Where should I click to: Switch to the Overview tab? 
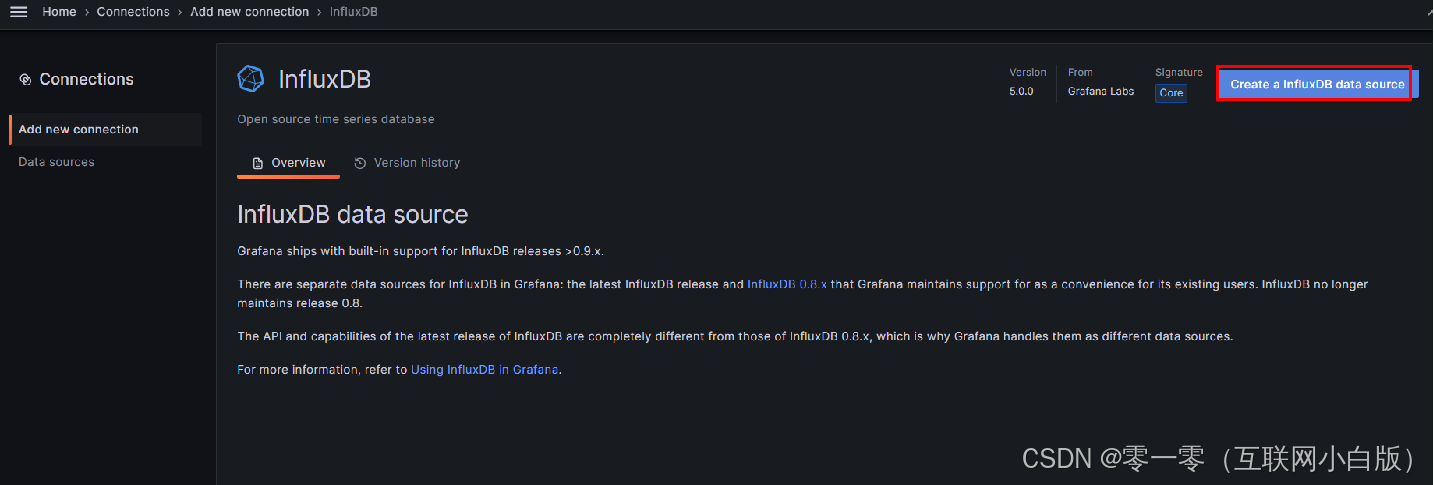(x=288, y=163)
